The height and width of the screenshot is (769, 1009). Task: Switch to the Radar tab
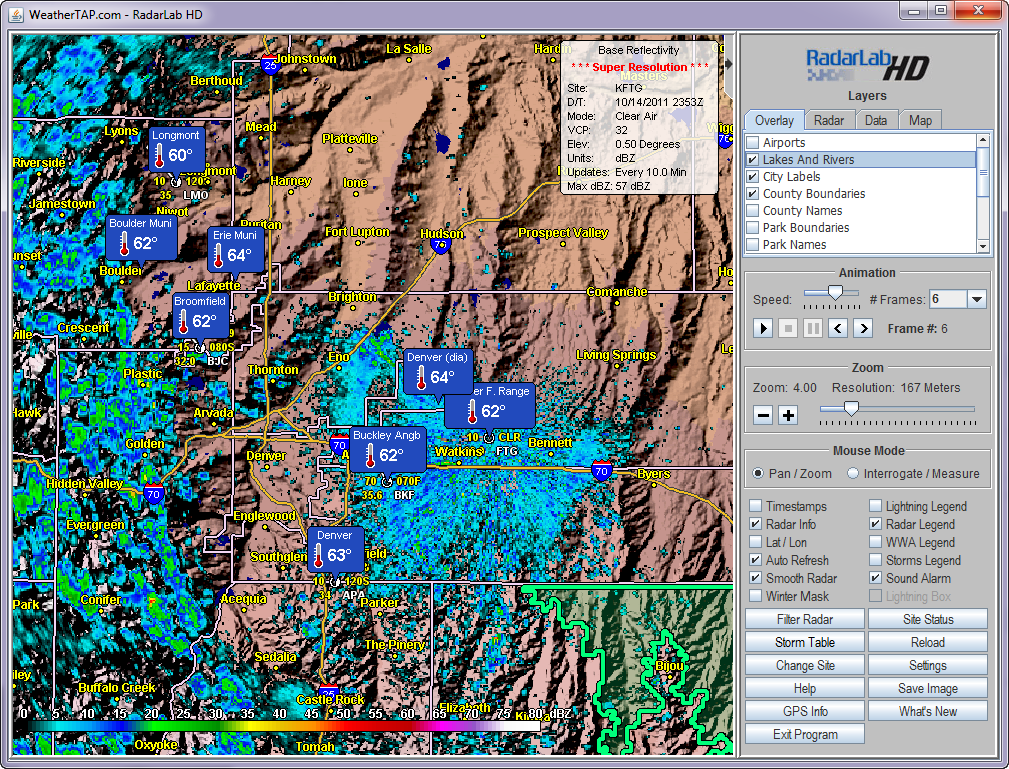click(x=829, y=120)
